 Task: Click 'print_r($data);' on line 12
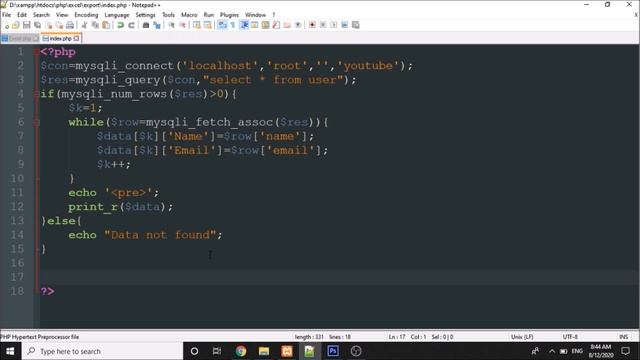coord(120,207)
